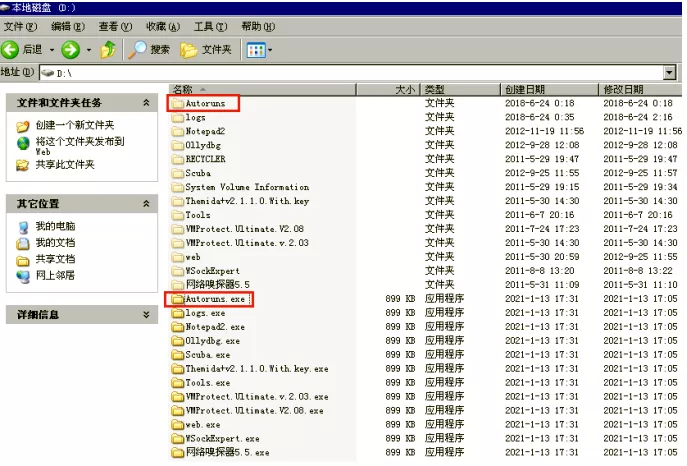Viewport: 687px width, 466px height.
Task: Select the Autoruns folder icon
Action: point(177,103)
